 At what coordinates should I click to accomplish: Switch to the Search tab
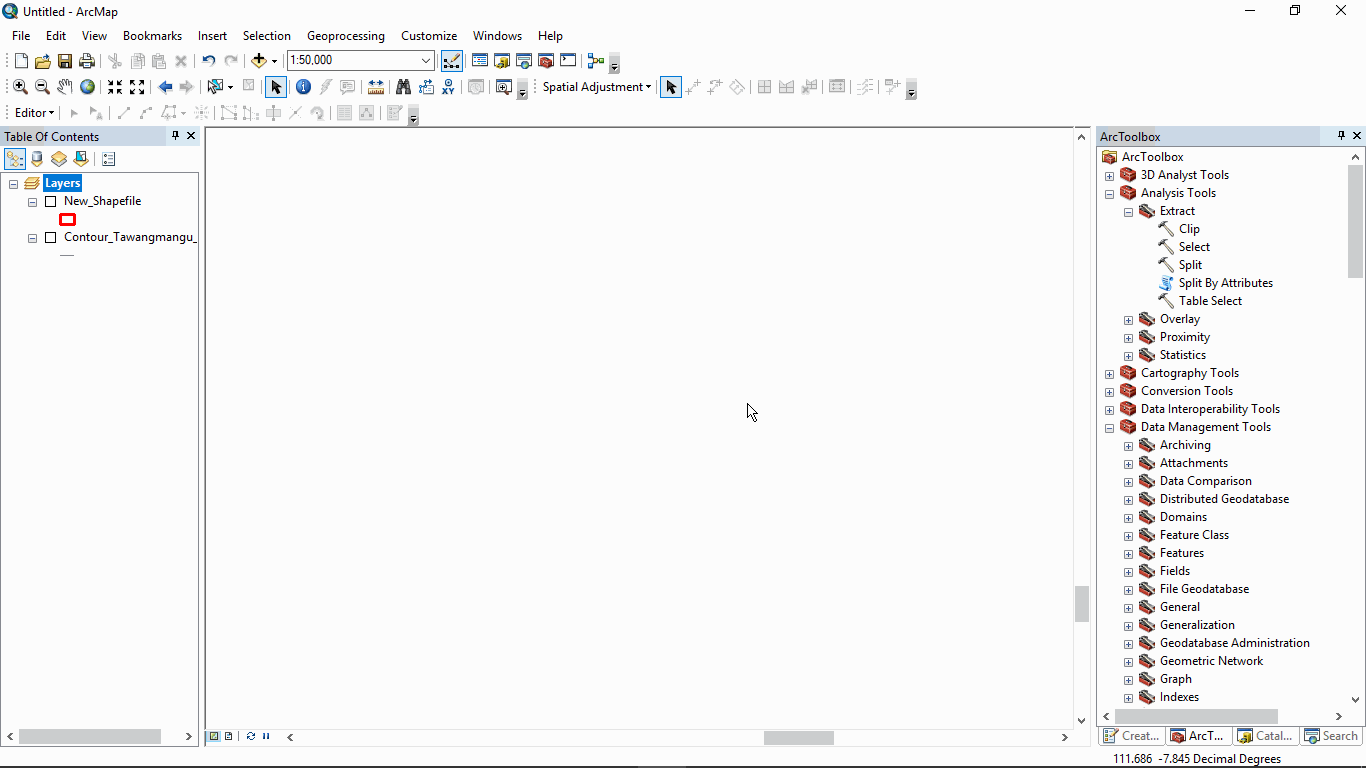[x=1331, y=736]
